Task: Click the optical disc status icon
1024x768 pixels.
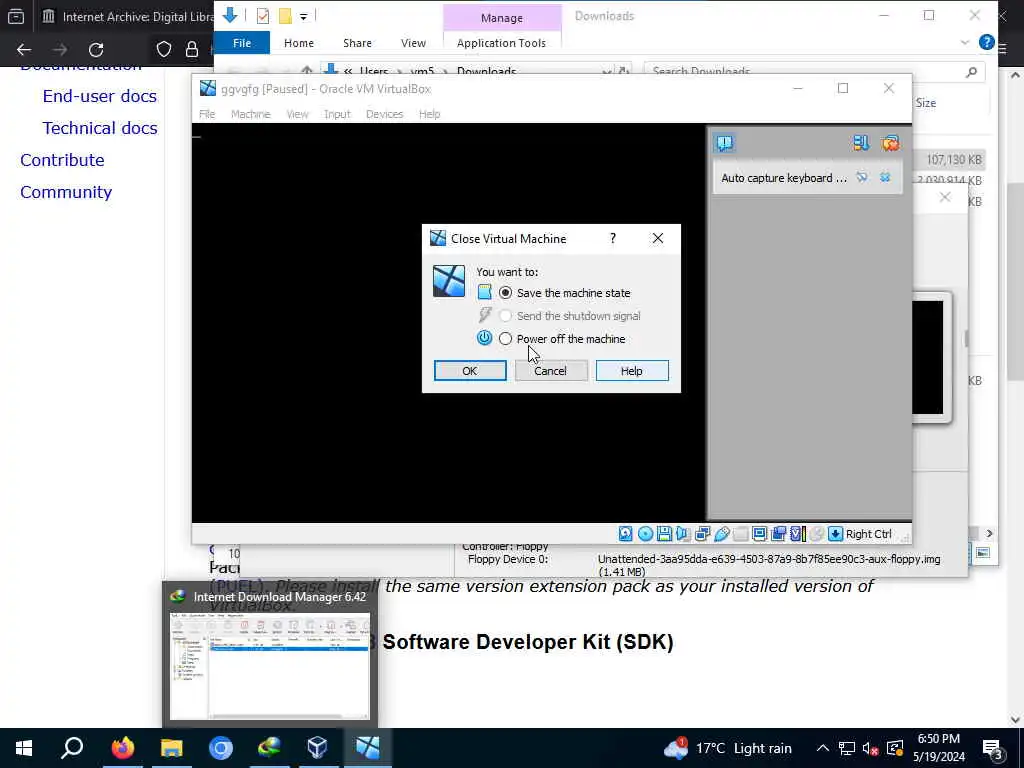Action: [645, 534]
